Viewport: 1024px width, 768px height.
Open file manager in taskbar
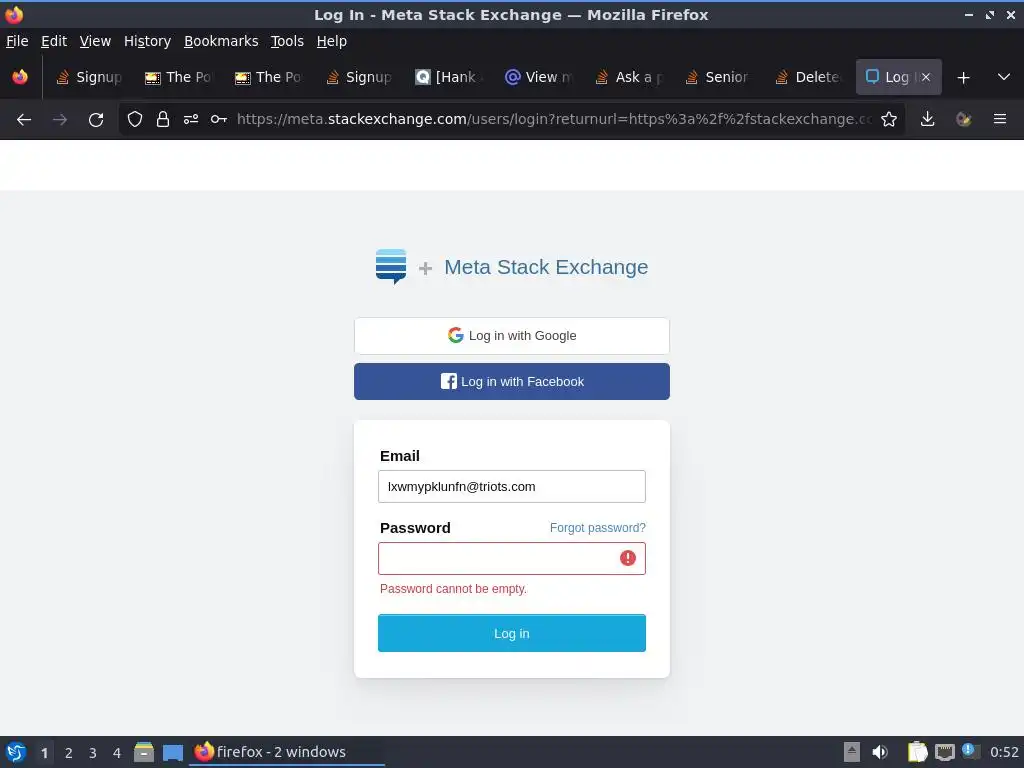144,752
